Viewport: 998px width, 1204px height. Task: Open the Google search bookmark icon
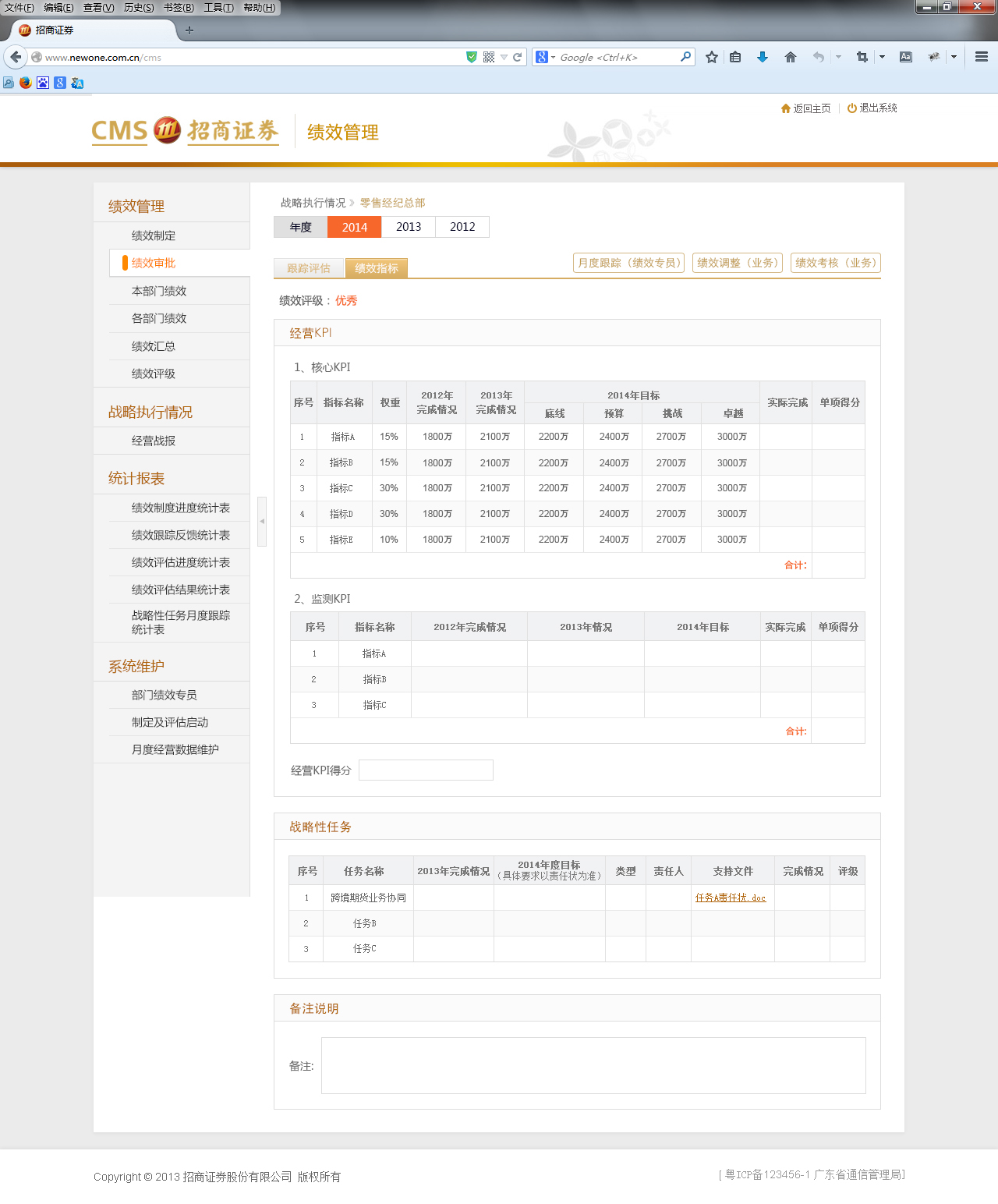59,82
